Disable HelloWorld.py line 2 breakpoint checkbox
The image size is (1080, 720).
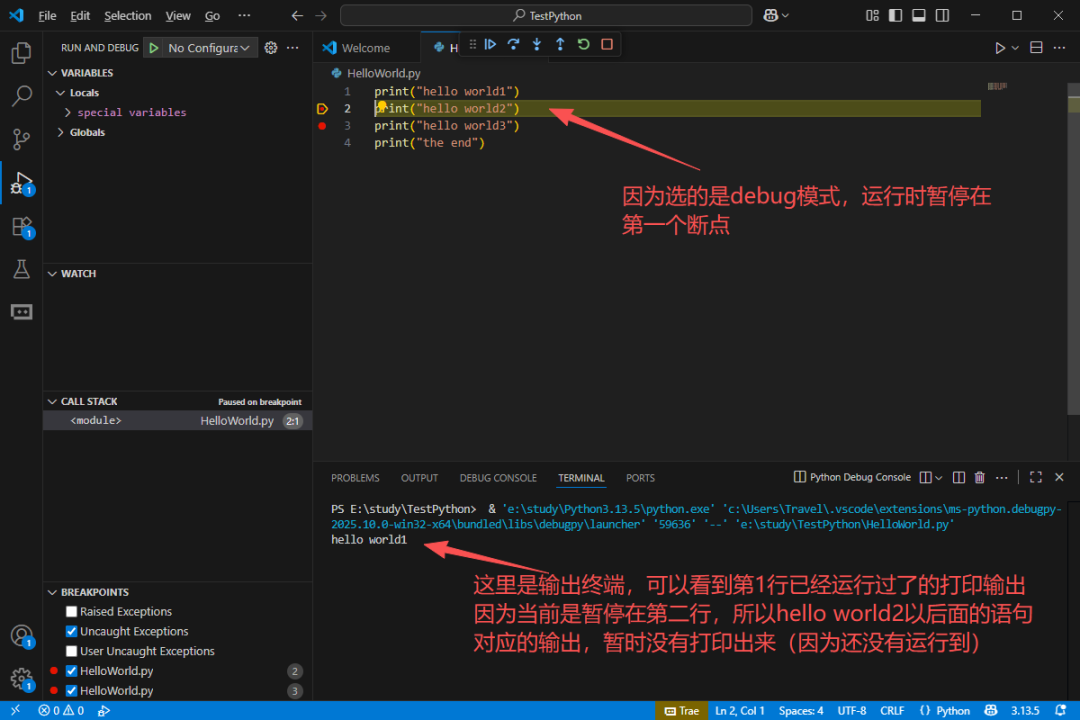(71, 670)
